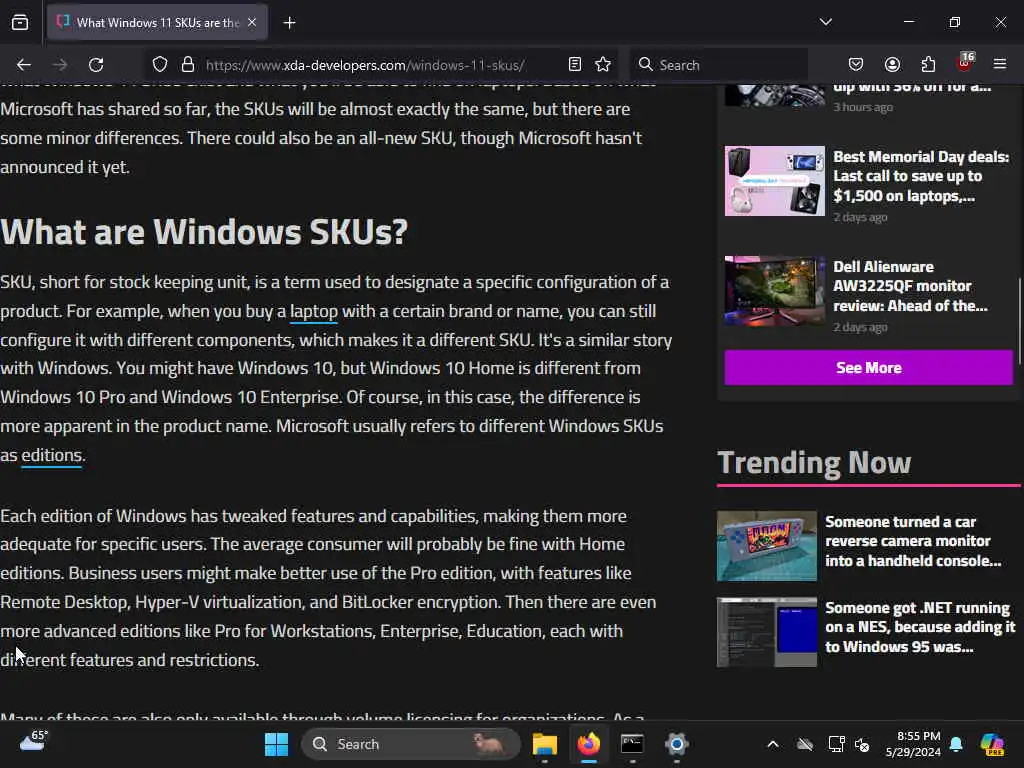
Task: Open the .NET on NES article thumbnail
Action: pos(767,632)
